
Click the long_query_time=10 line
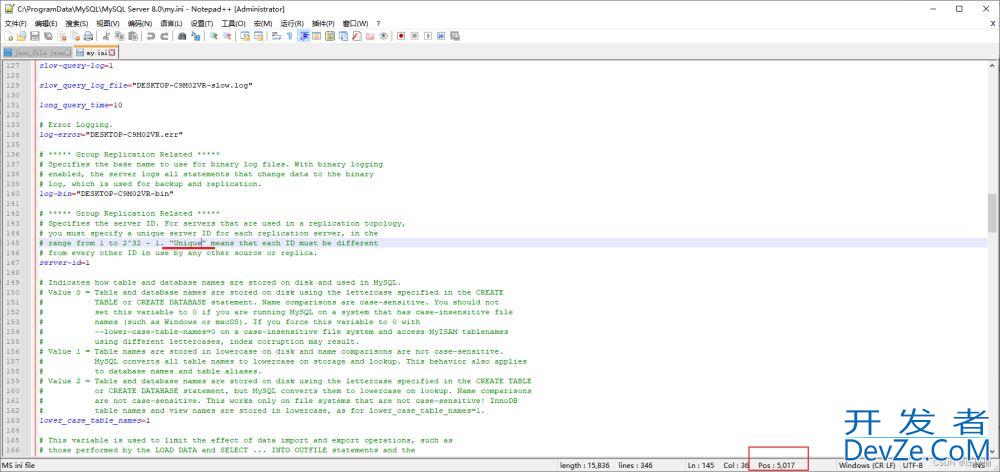[80, 105]
